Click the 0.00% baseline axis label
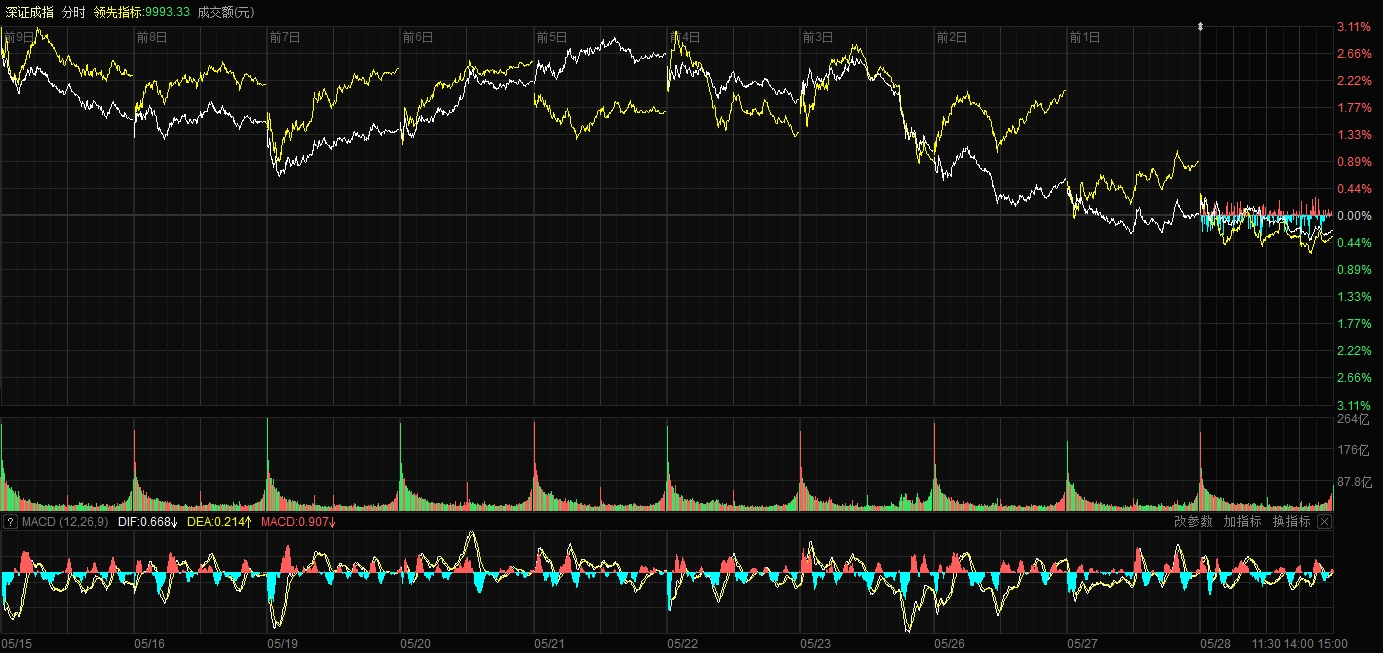 pos(1353,216)
